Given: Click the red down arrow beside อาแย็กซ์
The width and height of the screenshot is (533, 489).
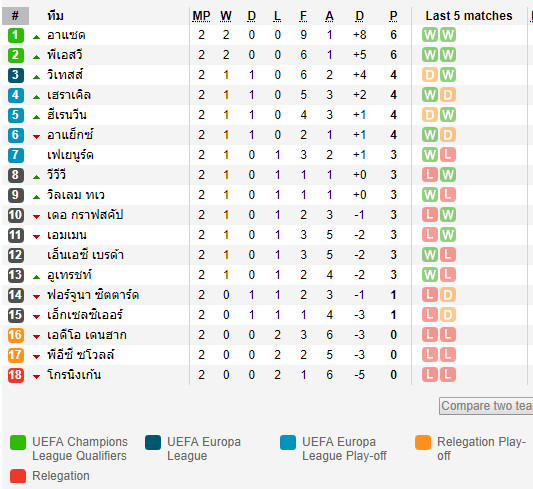Looking at the screenshot, I should (36, 137).
